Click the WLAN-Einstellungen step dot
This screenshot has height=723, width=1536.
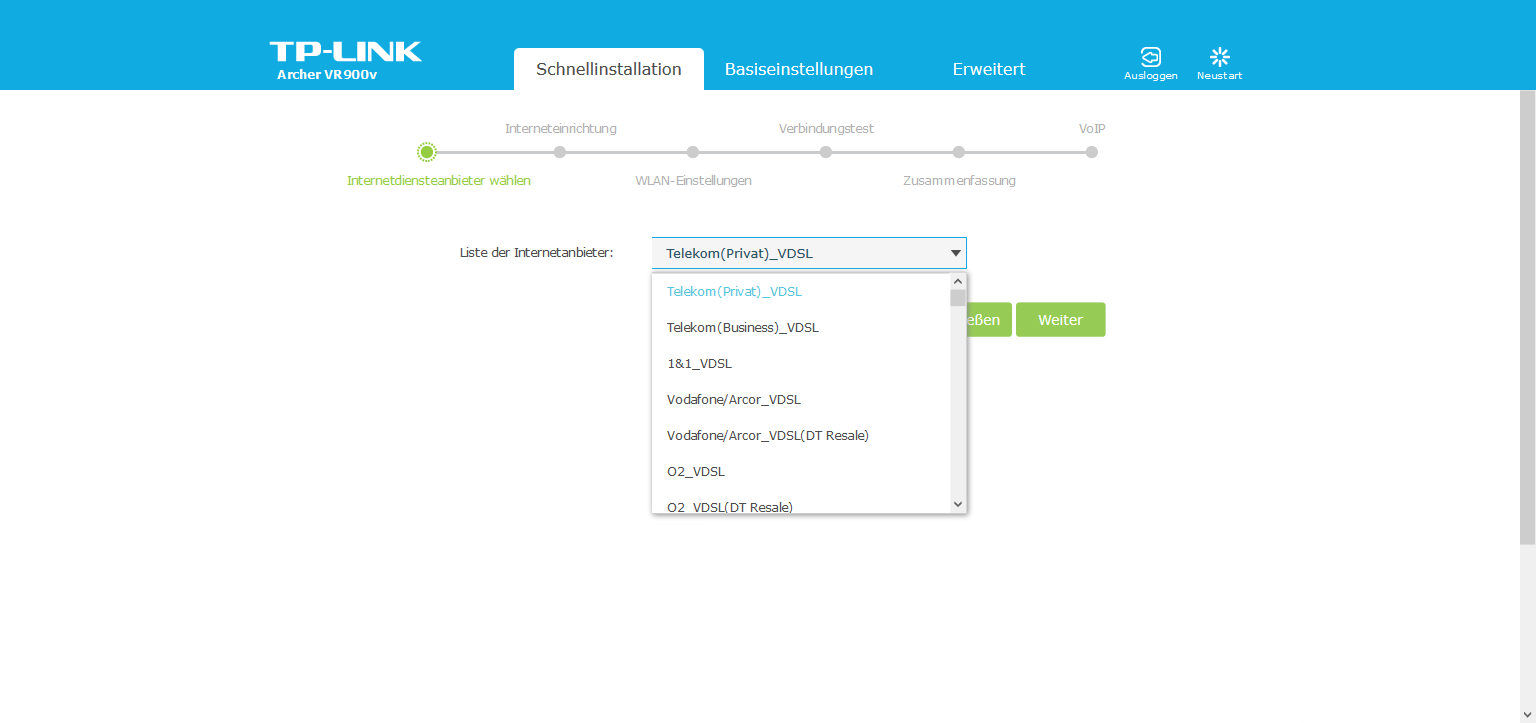(x=693, y=152)
